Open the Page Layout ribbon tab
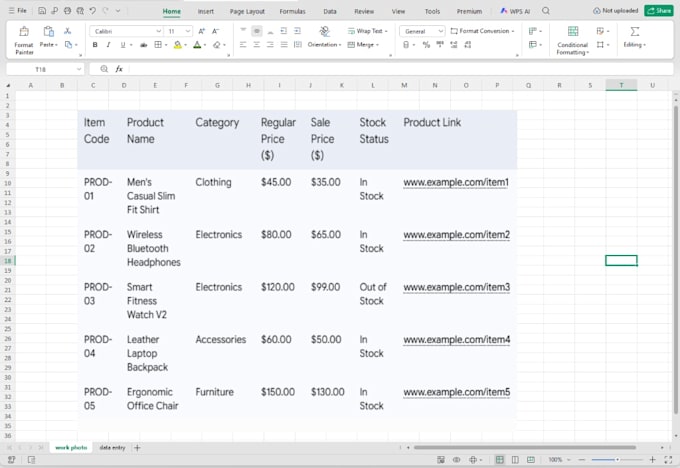 coord(247,12)
